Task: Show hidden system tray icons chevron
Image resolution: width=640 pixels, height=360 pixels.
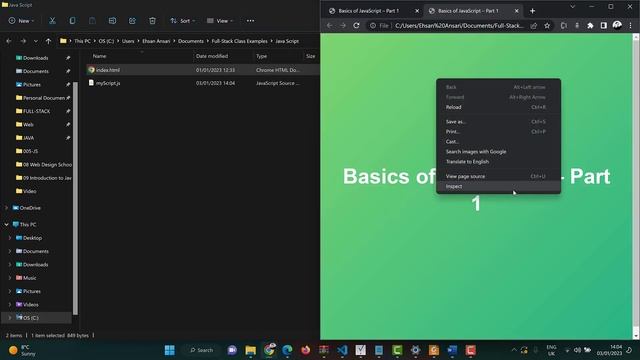Action: point(514,350)
